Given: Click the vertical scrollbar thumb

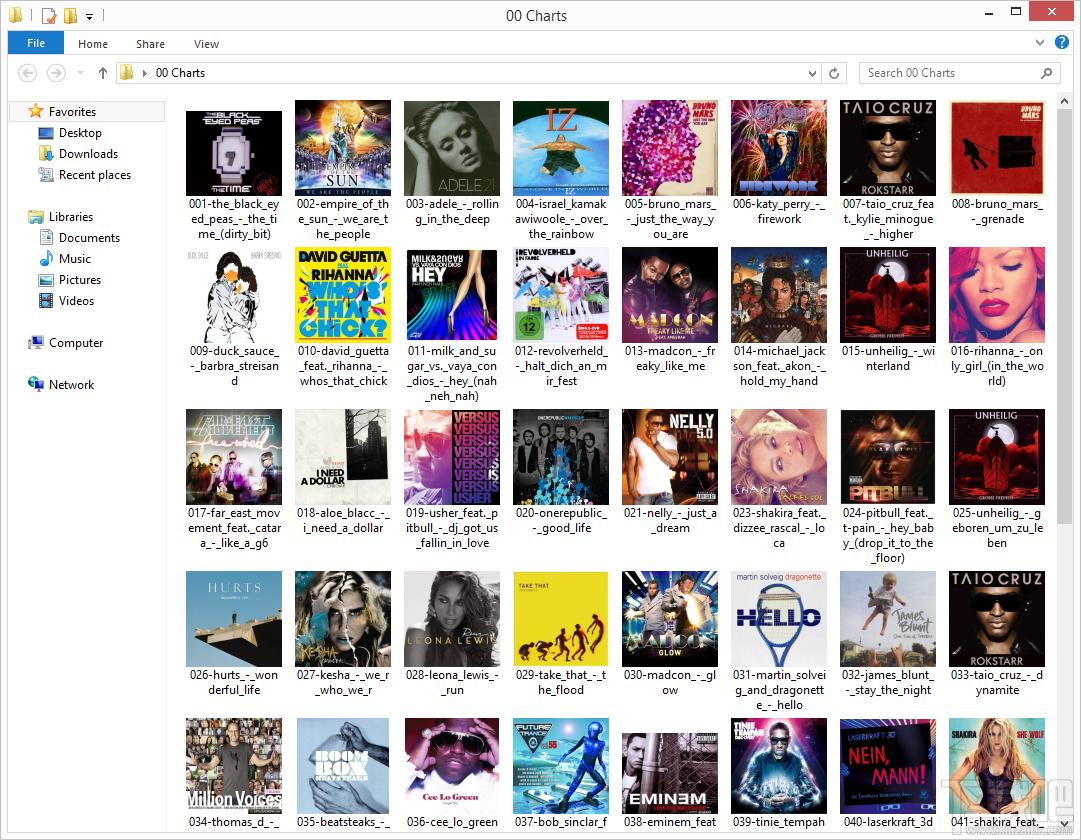Looking at the screenshot, I should [x=1064, y=317].
